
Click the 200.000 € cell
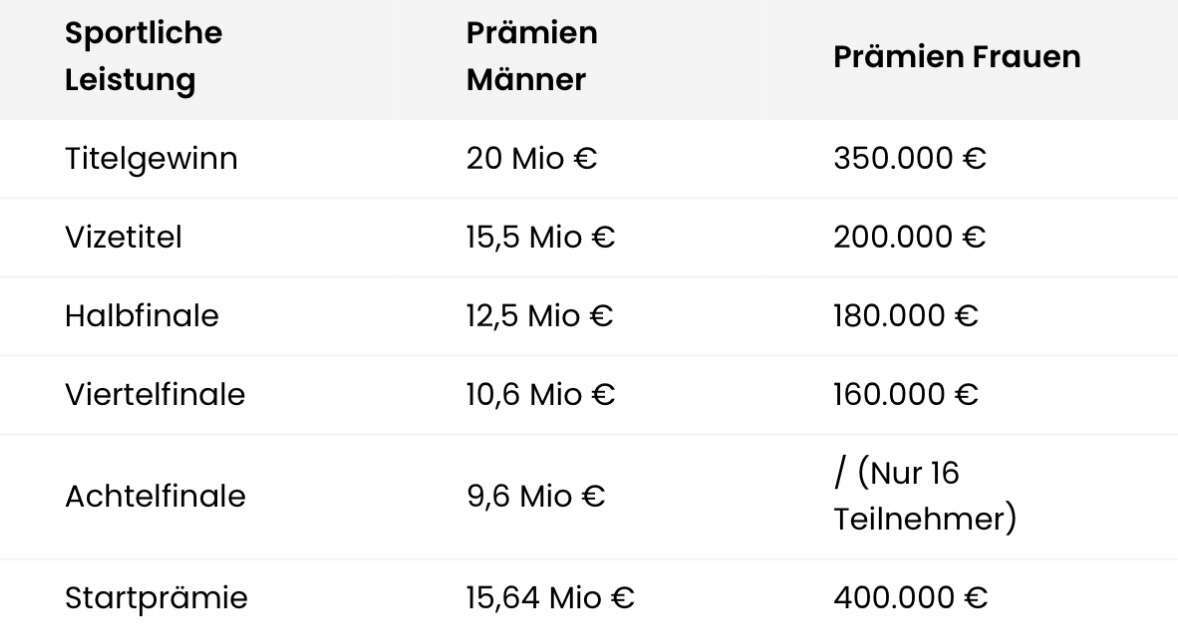[909, 238]
